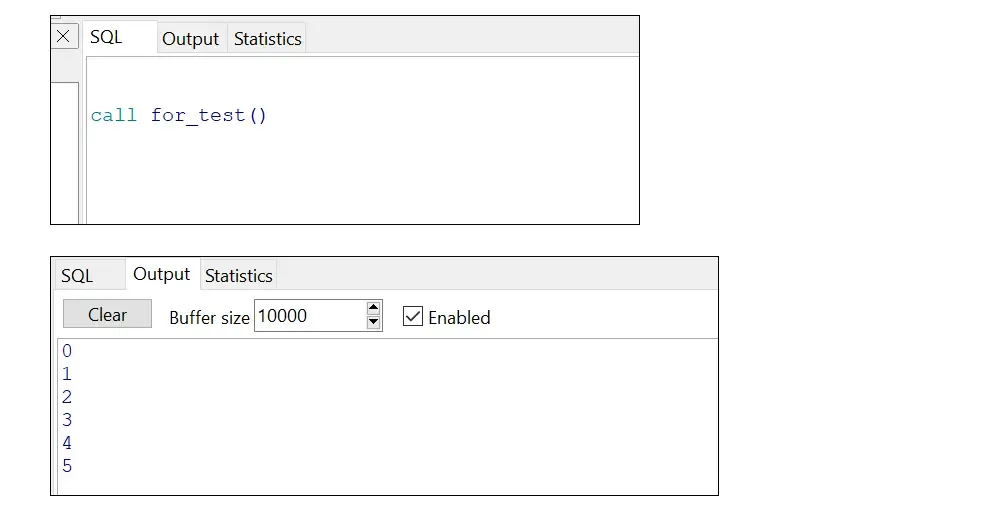Select output line showing 0
The height and width of the screenshot is (525, 983).
click(67, 351)
